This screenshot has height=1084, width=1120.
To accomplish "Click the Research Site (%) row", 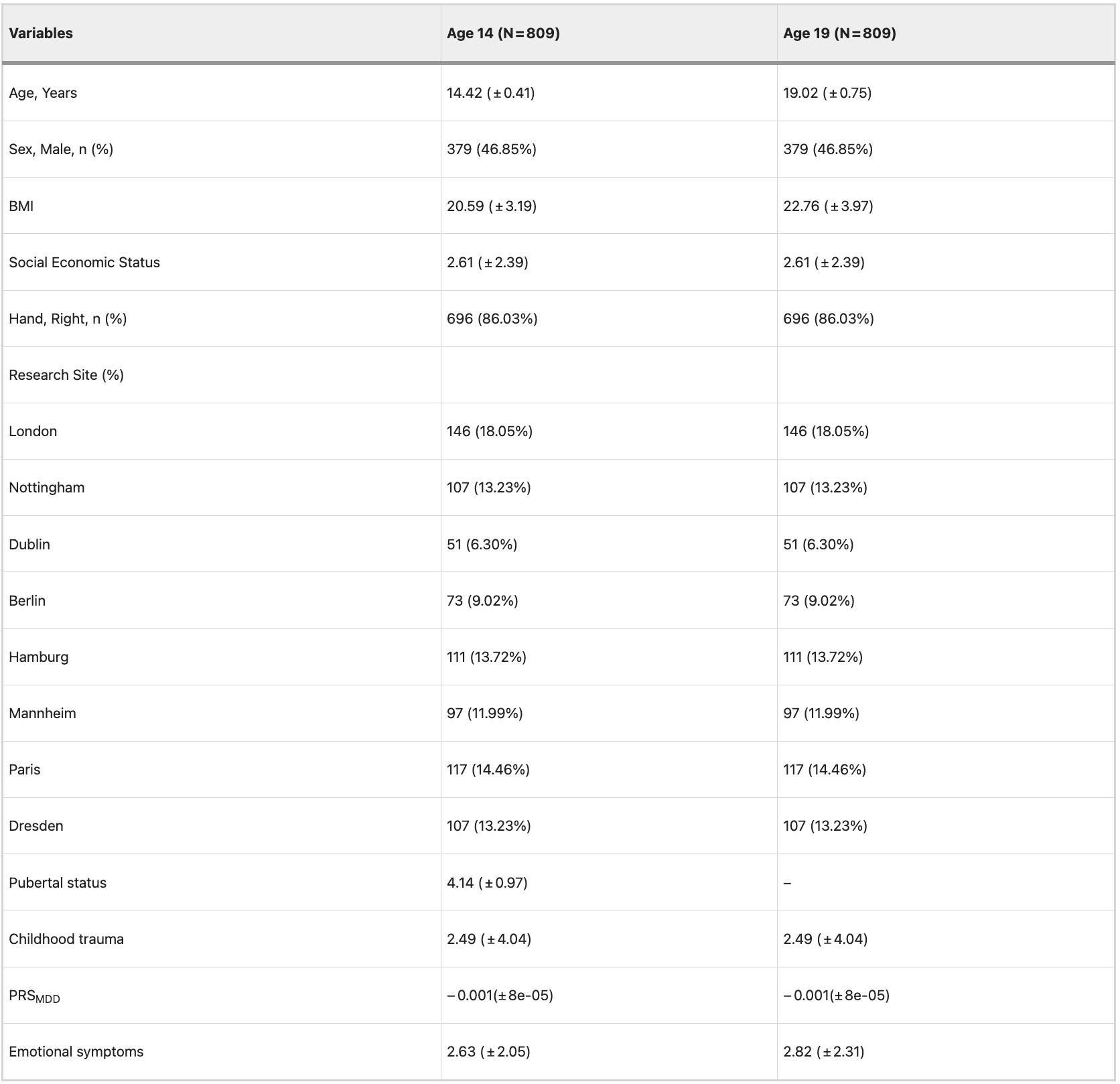I will tap(559, 375).
